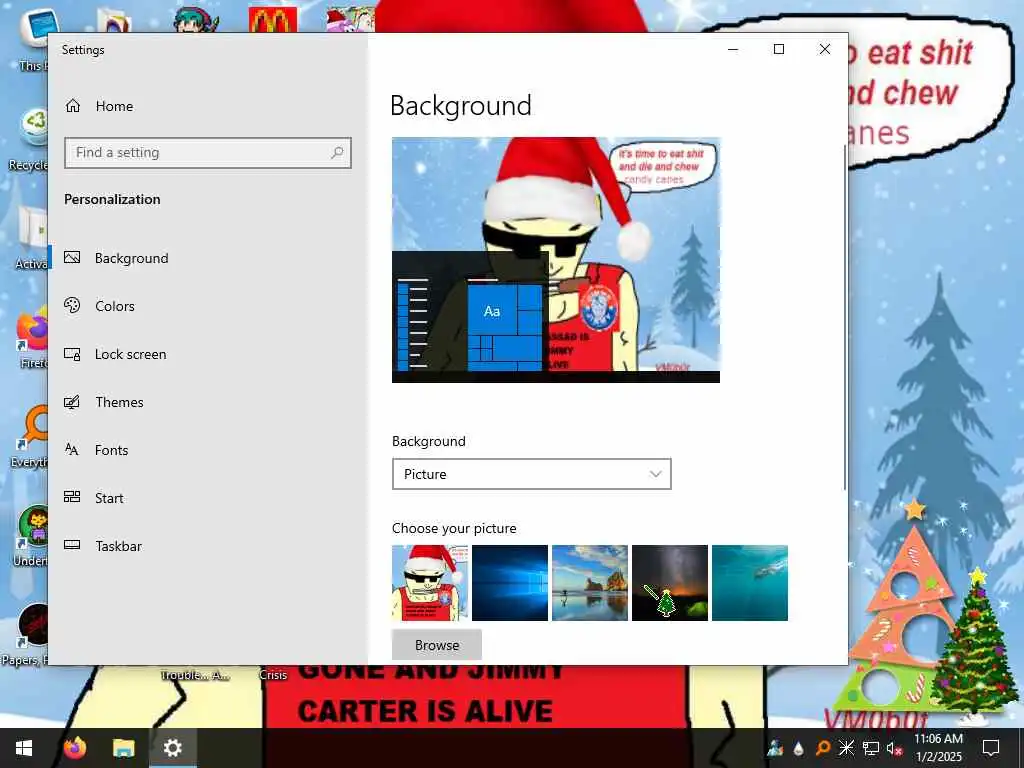This screenshot has height=768, width=1024.
Task: Click the Taskbar icon in sidebar
Action: coord(72,545)
